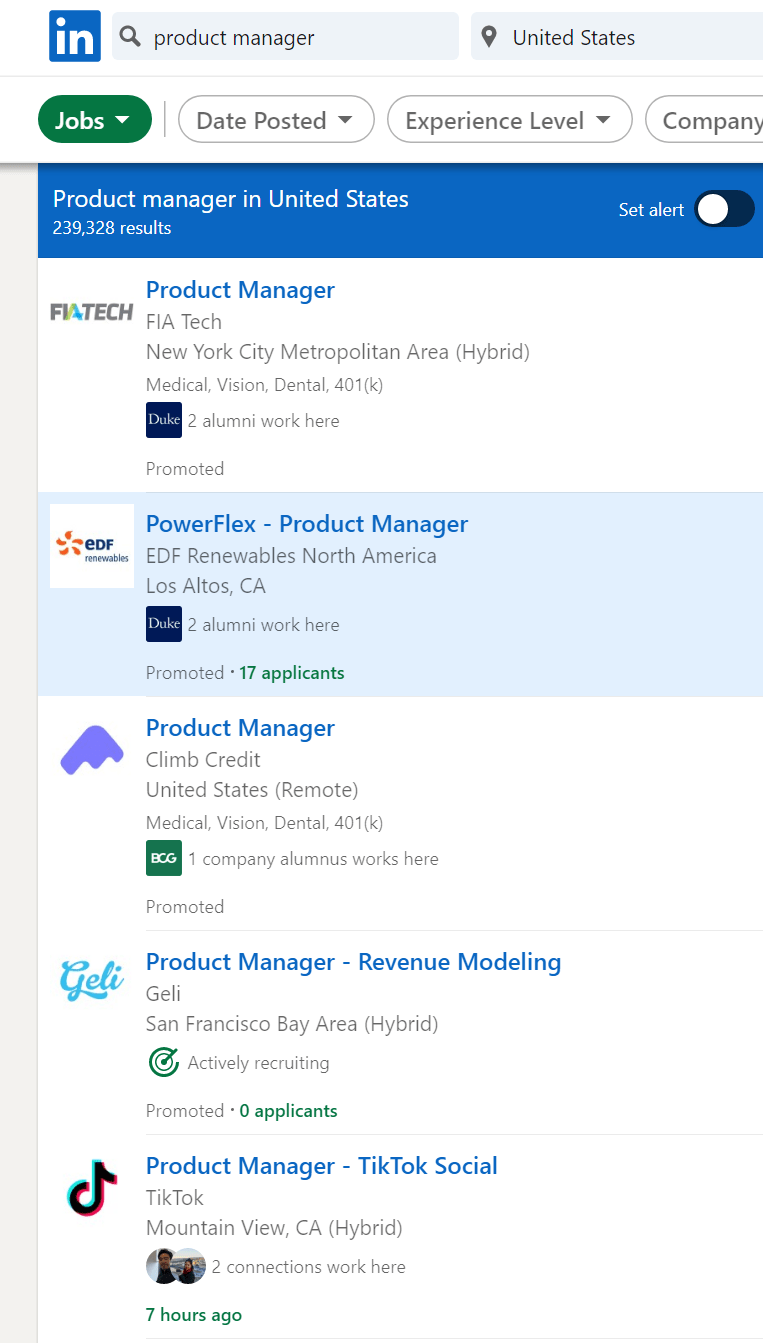The image size is (763, 1343).
Task: Click the TikTok company name text
Action: 175,1198
